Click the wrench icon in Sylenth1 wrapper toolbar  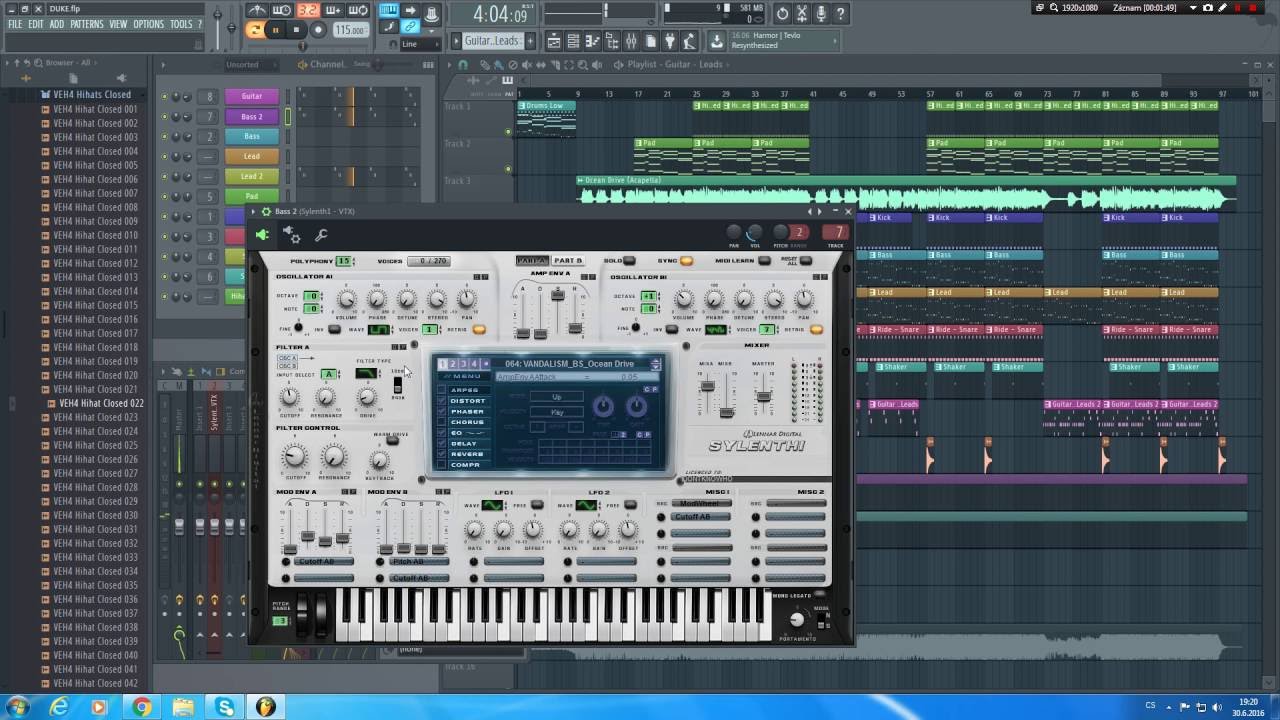pos(321,235)
